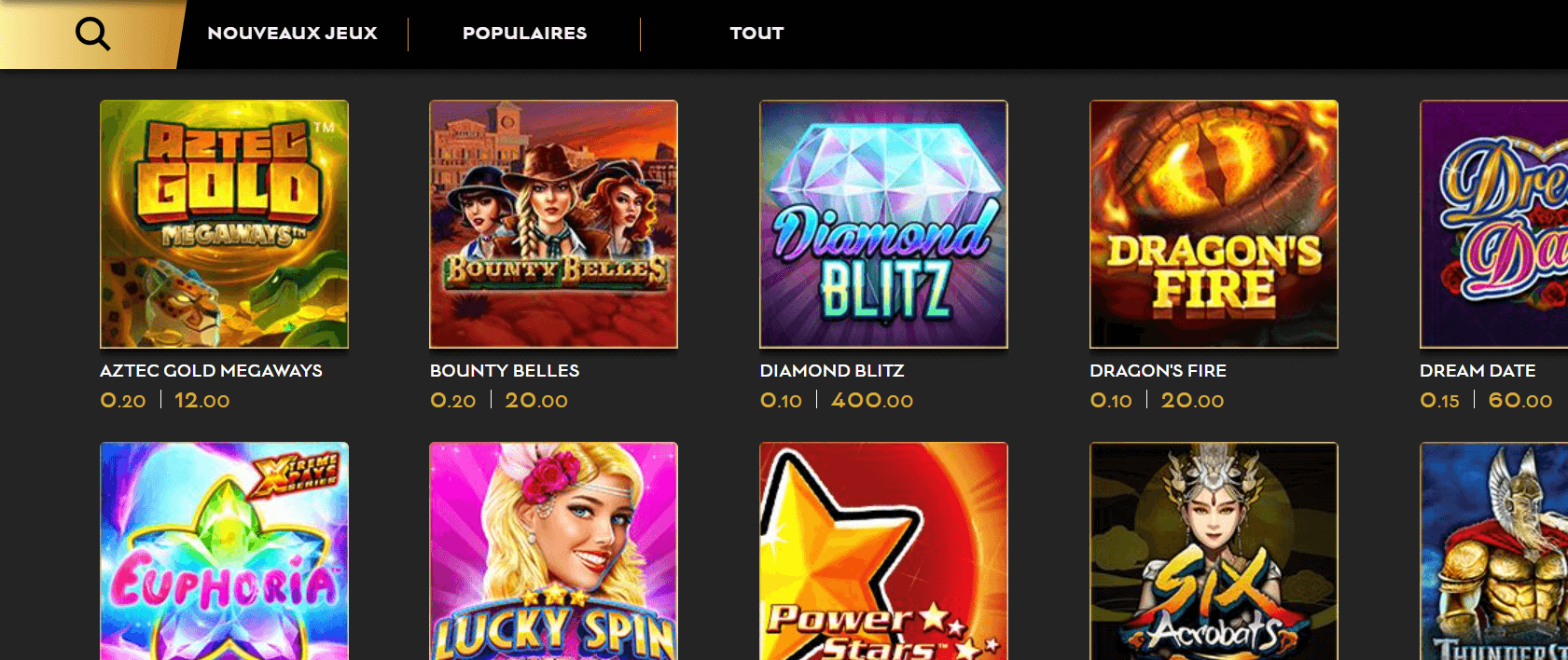The image size is (1568, 660).
Task: Open the Euphoria game thumbnail
Action: pos(224,551)
